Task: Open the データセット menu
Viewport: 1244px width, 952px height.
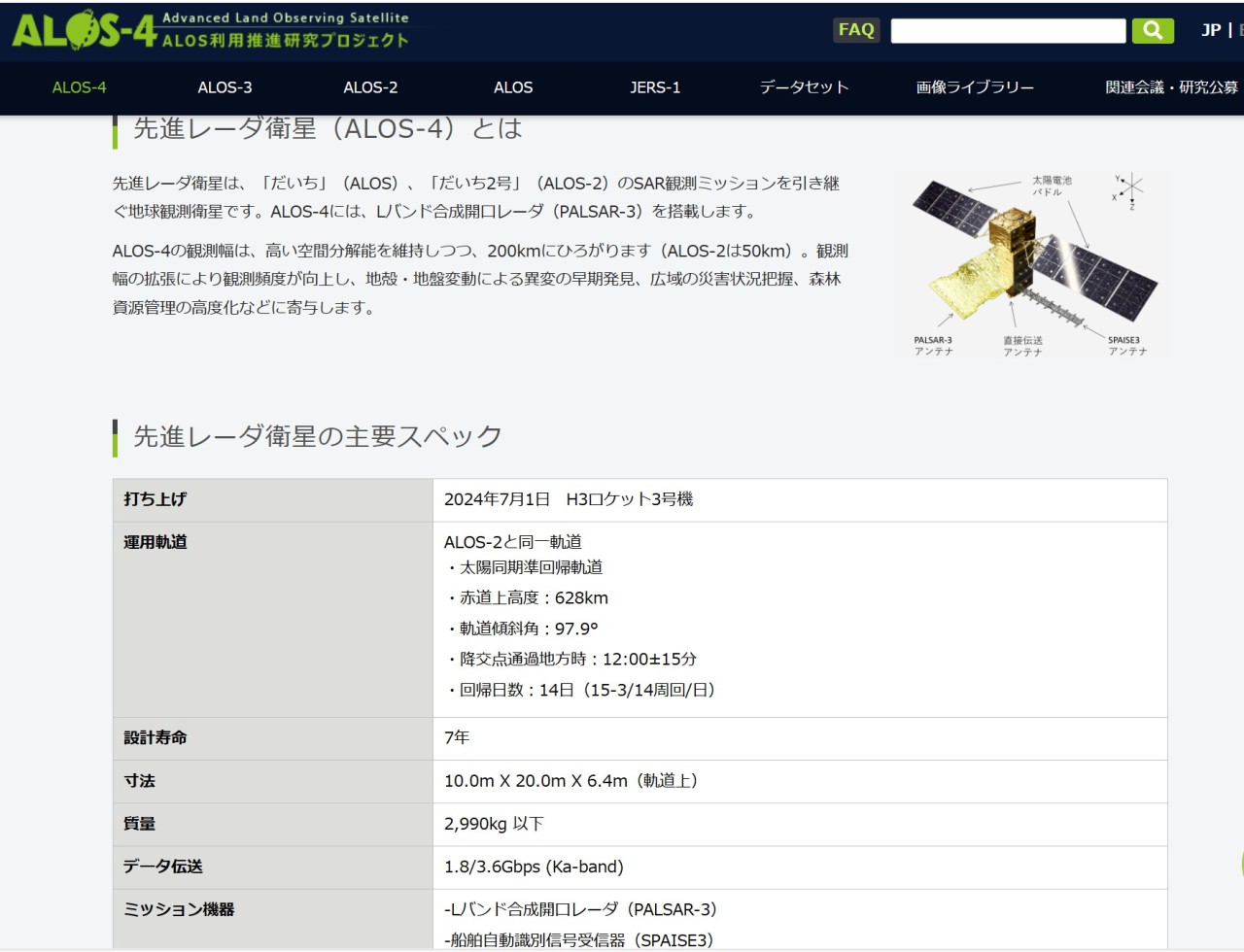Action: tap(804, 87)
